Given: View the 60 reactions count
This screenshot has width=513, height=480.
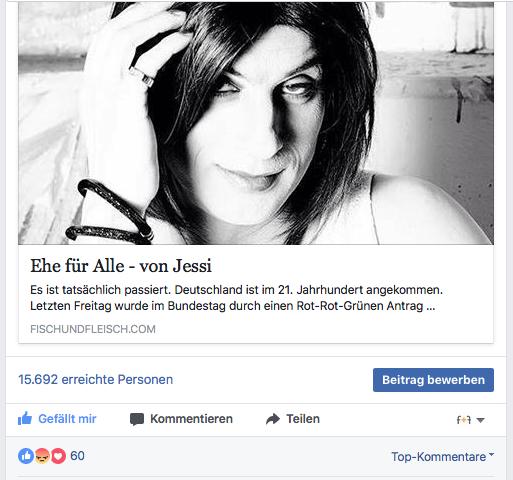Looking at the screenshot, I should tap(77, 456).
